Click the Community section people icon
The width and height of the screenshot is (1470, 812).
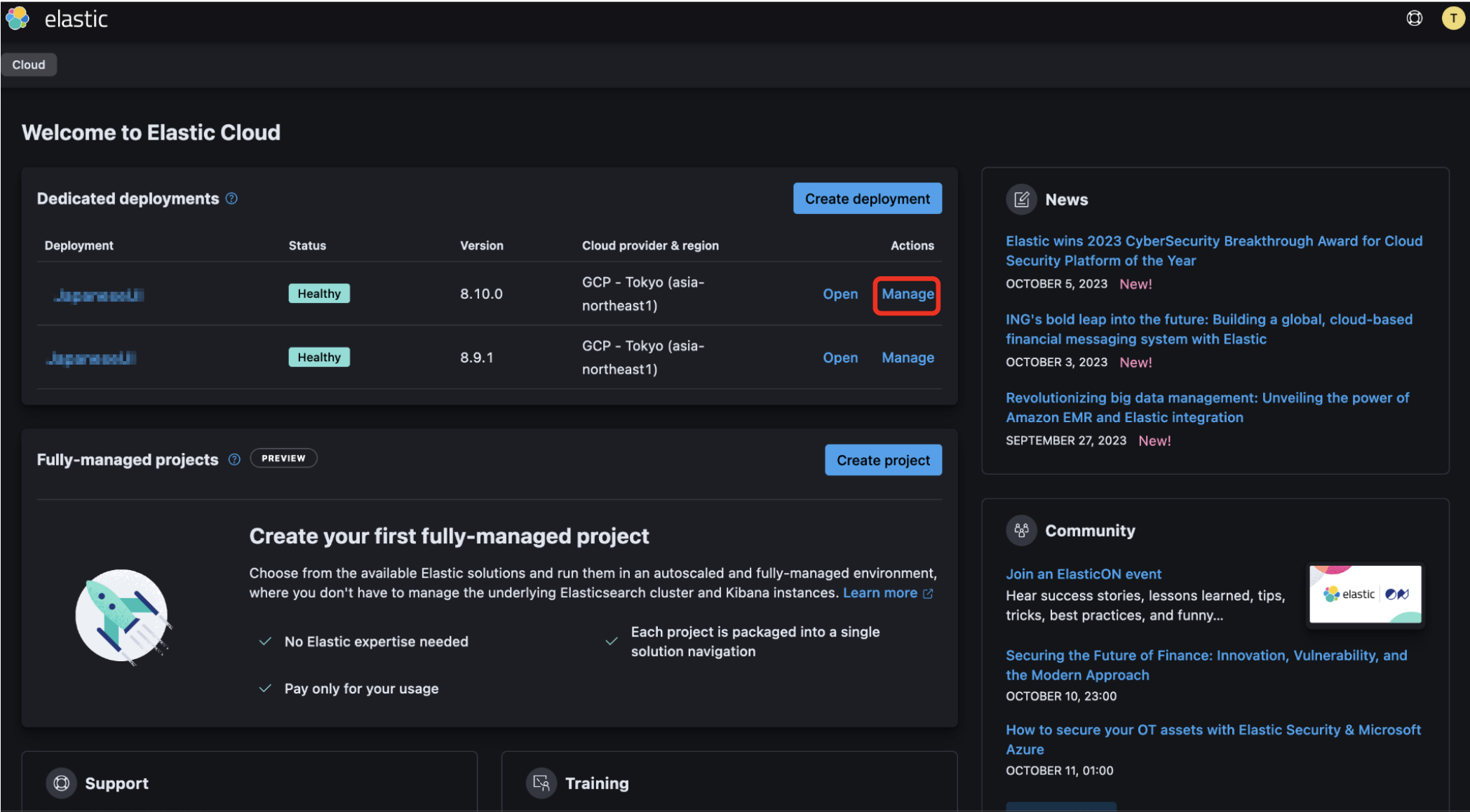click(x=1021, y=530)
